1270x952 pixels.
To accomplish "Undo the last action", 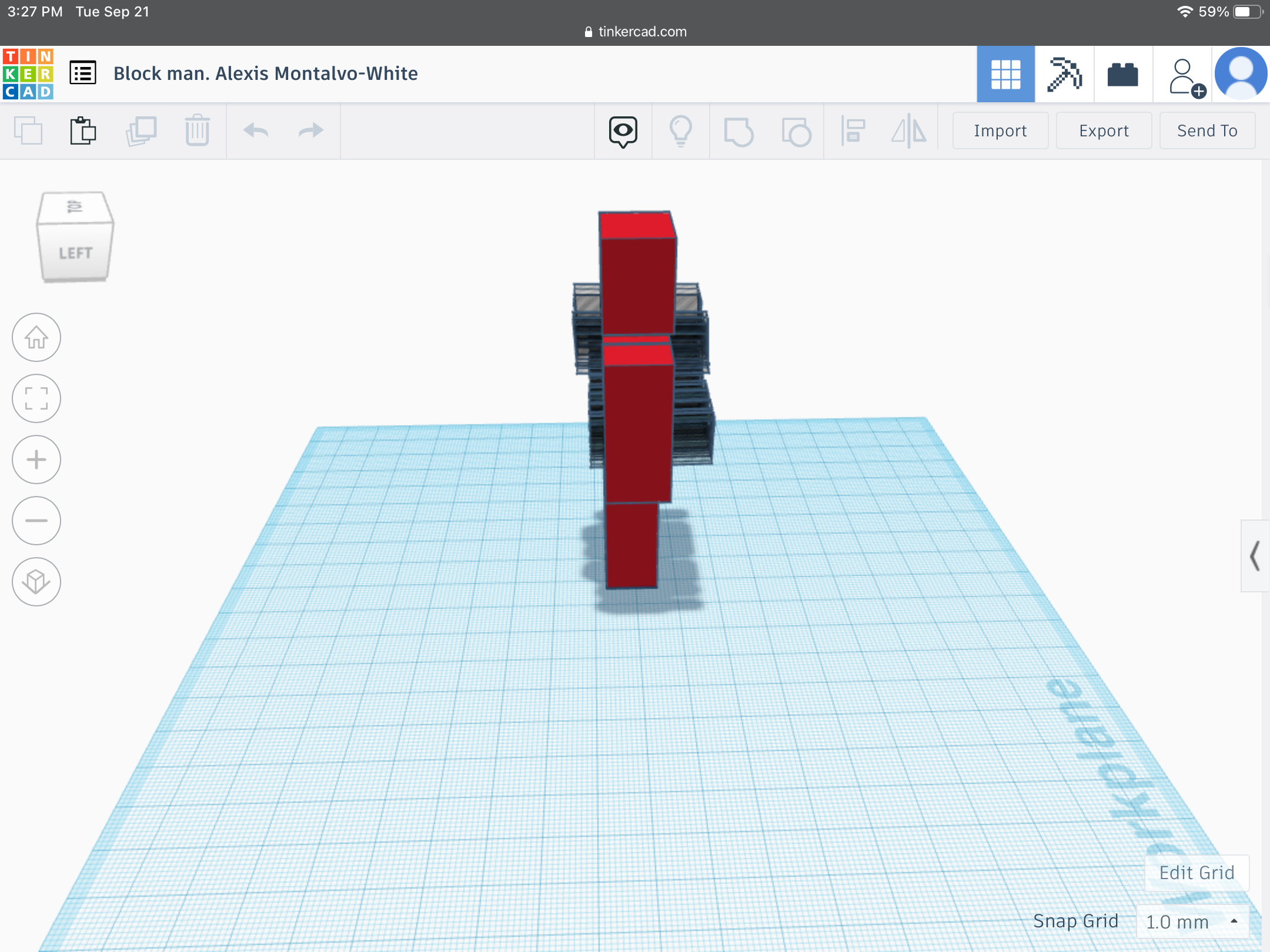I will pyautogui.click(x=256, y=130).
